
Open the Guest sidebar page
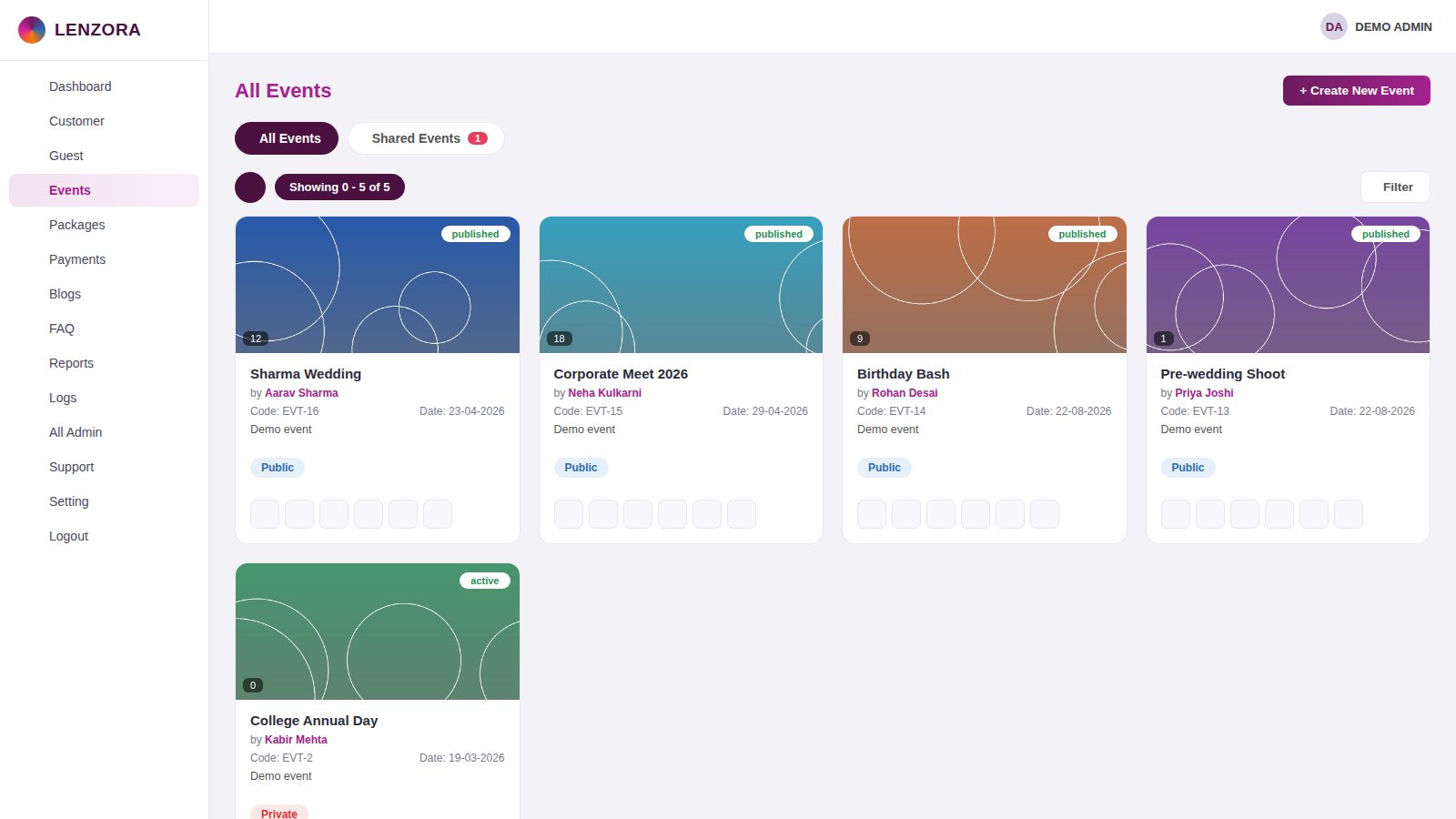point(104,156)
